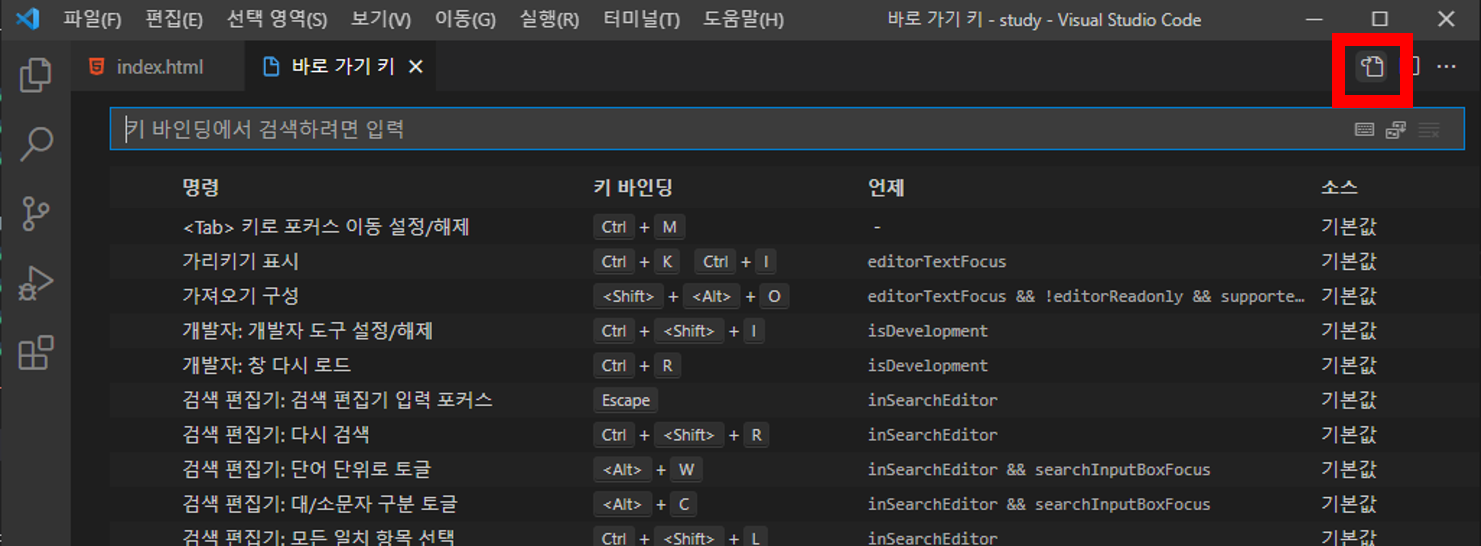Open the More Actions ellipsis menu
Image resolution: width=1481 pixels, height=546 pixels.
tap(1446, 67)
